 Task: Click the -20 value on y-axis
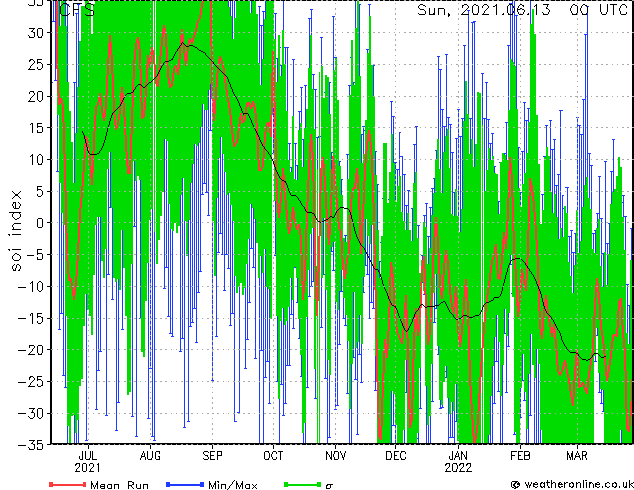click(31, 350)
